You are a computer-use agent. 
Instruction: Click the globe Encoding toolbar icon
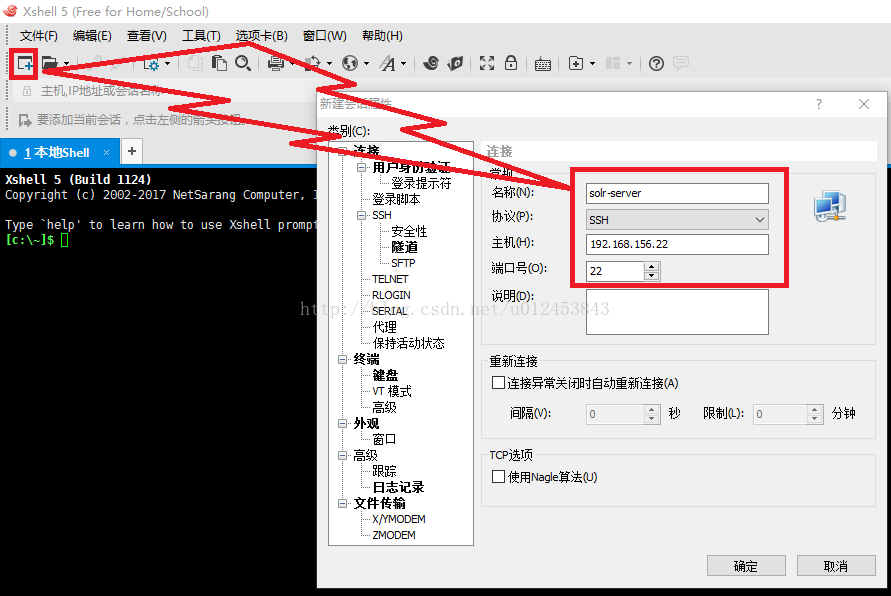coord(350,63)
